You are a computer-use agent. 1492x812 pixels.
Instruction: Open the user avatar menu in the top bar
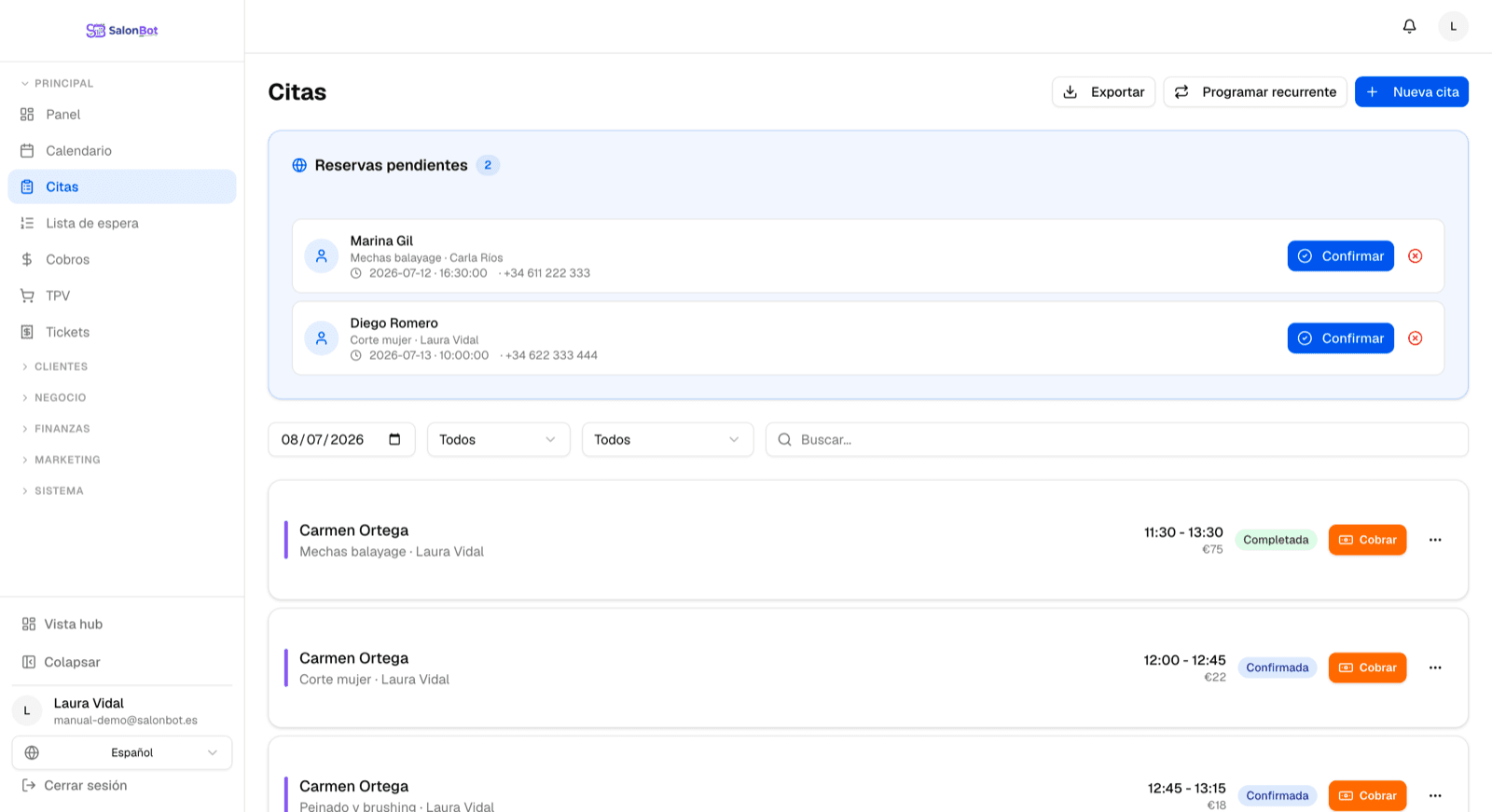[x=1453, y=26]
